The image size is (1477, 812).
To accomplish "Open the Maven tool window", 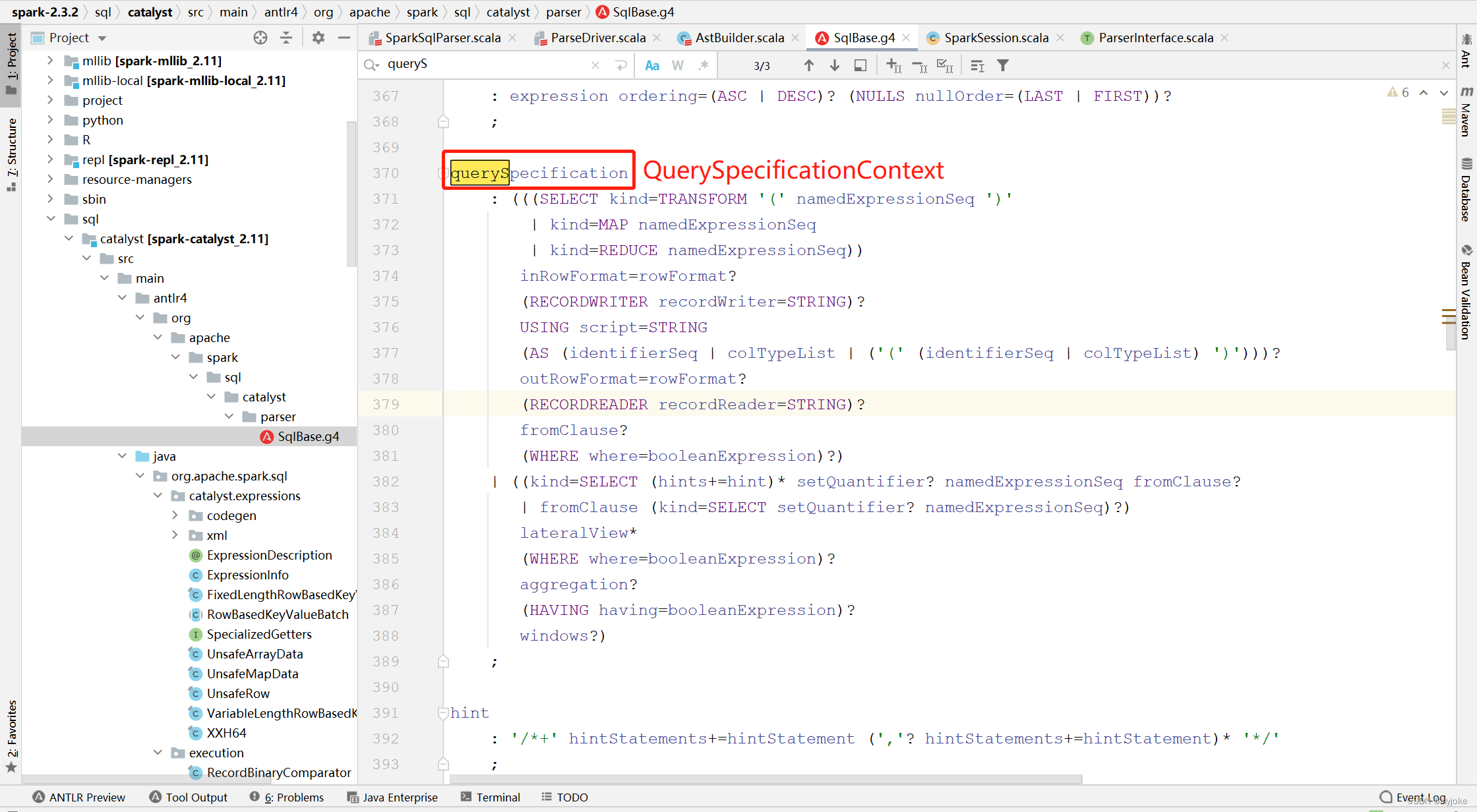I will coord(1466,111).
